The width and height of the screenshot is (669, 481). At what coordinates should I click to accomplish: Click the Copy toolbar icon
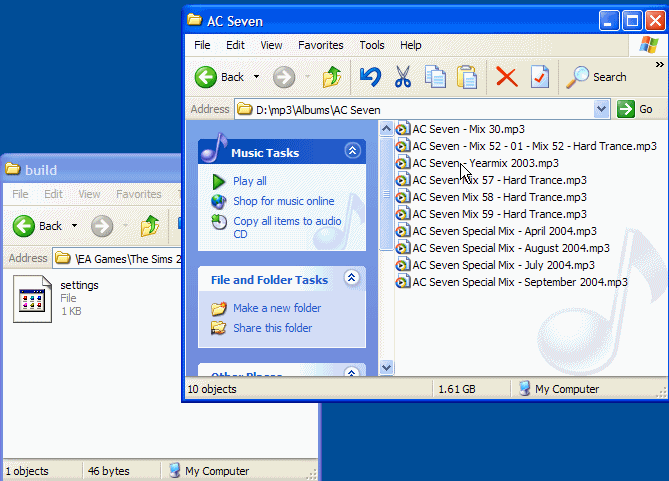point(435,77)
